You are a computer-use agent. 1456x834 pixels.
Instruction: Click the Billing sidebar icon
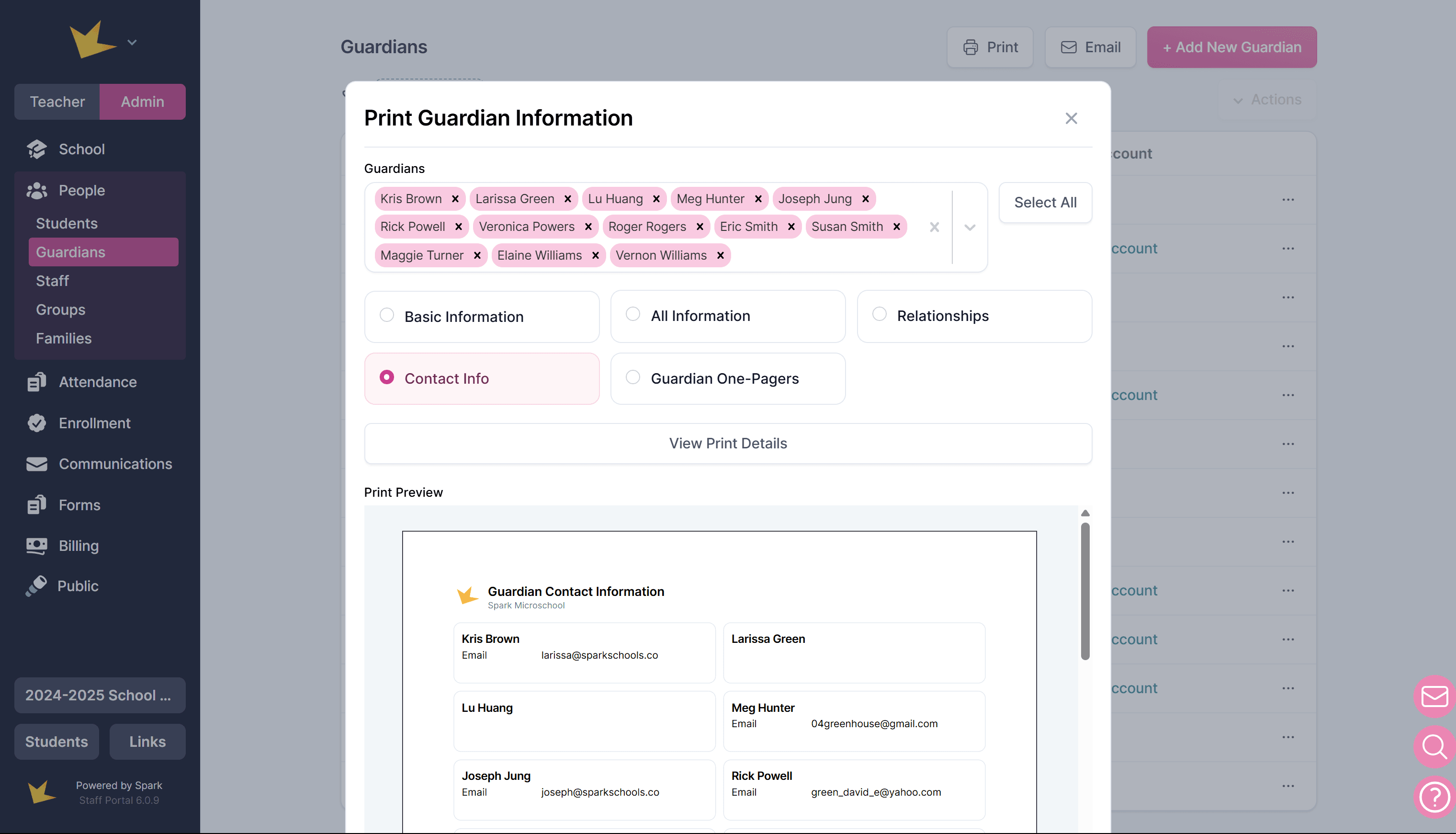pyautogui.click(x=37, y=546)
